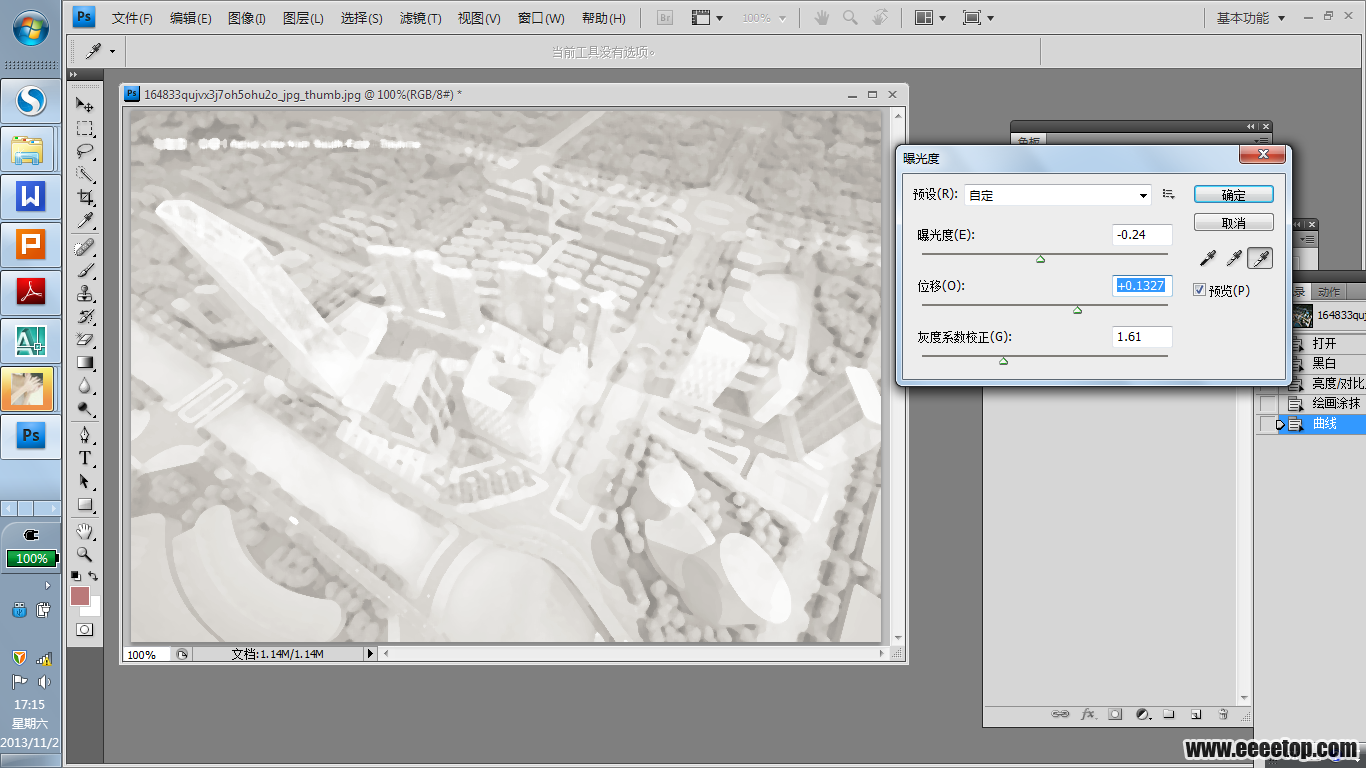Toggle the dialog box next to 曲线 action

pos(1268,424)
